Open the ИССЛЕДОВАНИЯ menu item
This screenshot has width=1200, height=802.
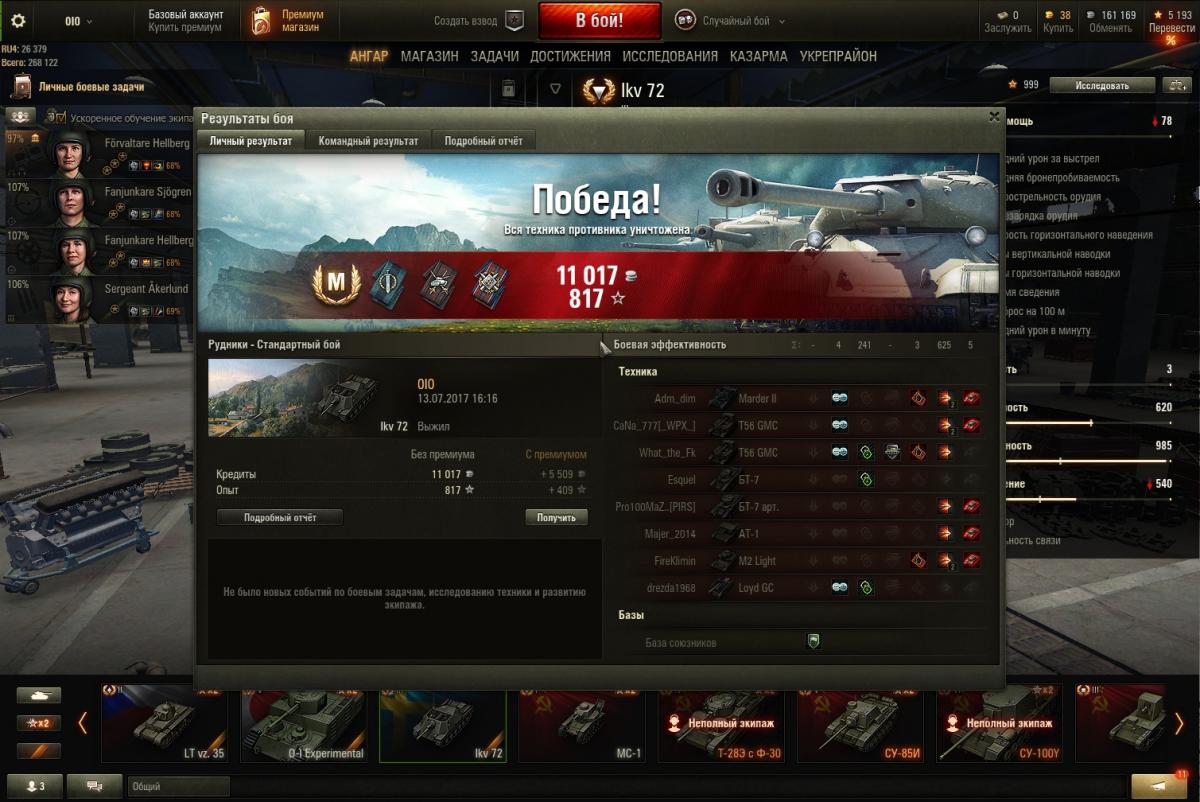coord(670,56)
